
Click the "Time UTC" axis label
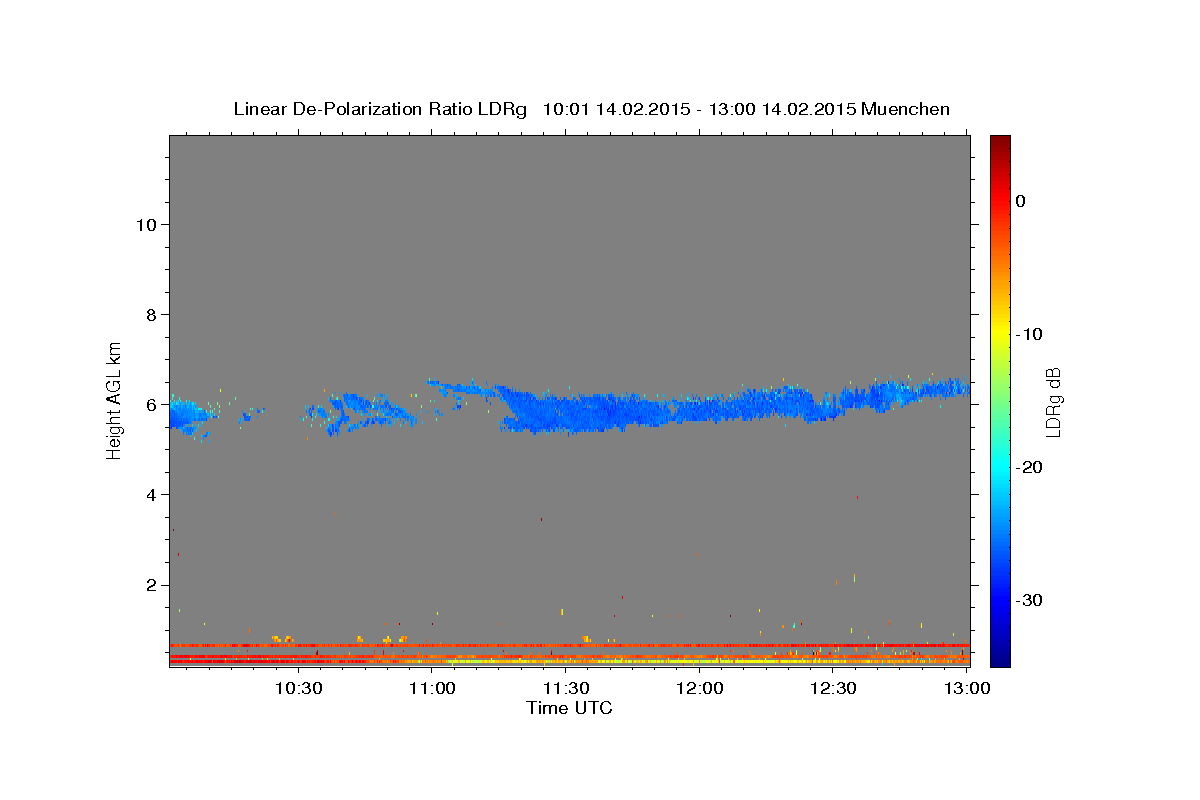click(569, 708)
